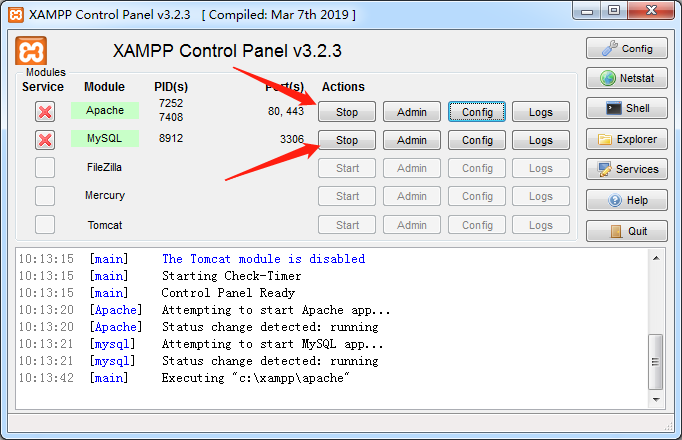
Task: Stop the Apache module
Action: point(347,112)
